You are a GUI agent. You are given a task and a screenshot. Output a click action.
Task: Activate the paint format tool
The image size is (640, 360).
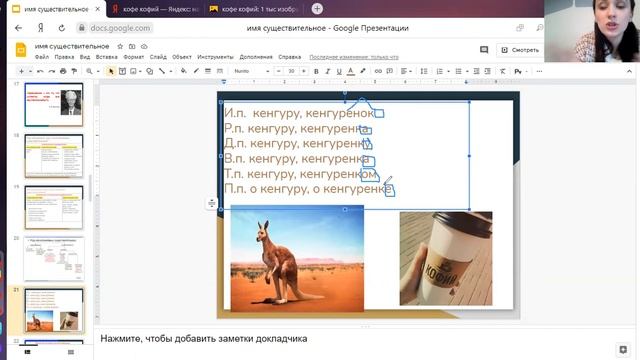(74, 71)
